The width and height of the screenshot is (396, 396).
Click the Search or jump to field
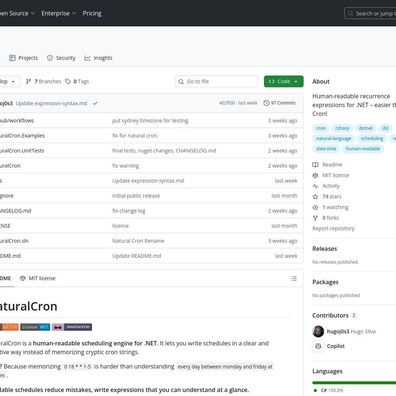pos(370,14)
